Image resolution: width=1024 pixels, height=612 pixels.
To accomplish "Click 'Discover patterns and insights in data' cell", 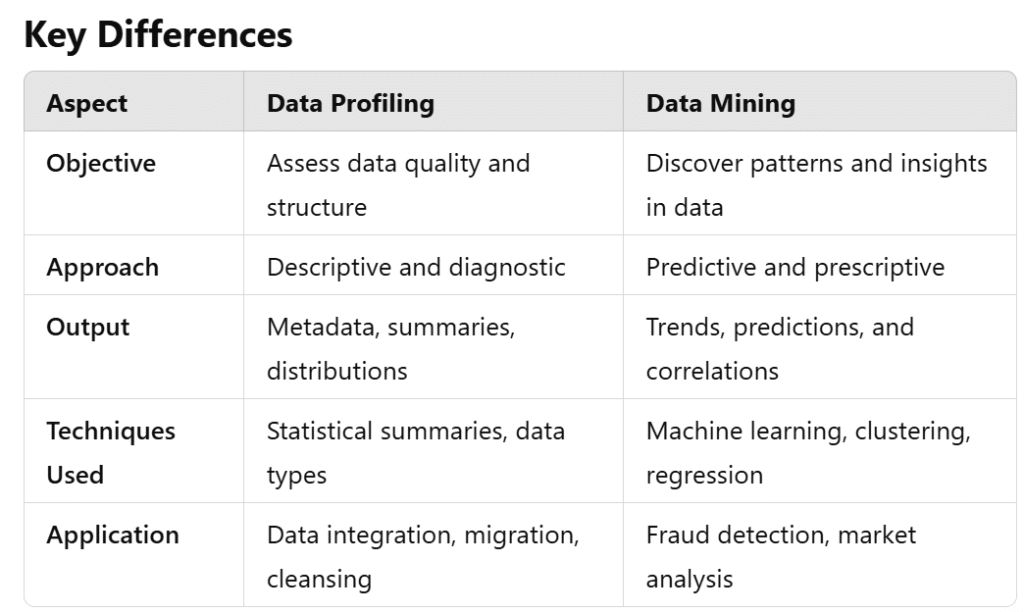I will coord(816,185).
